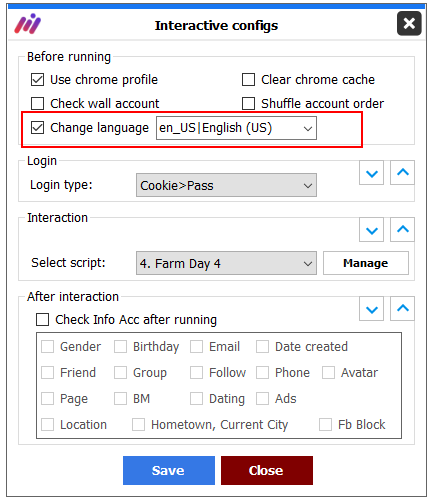Click up arrow in Interaction section
Image resolution: width=433 pixels, height=503 pixels.
click(x=403, y=230)
